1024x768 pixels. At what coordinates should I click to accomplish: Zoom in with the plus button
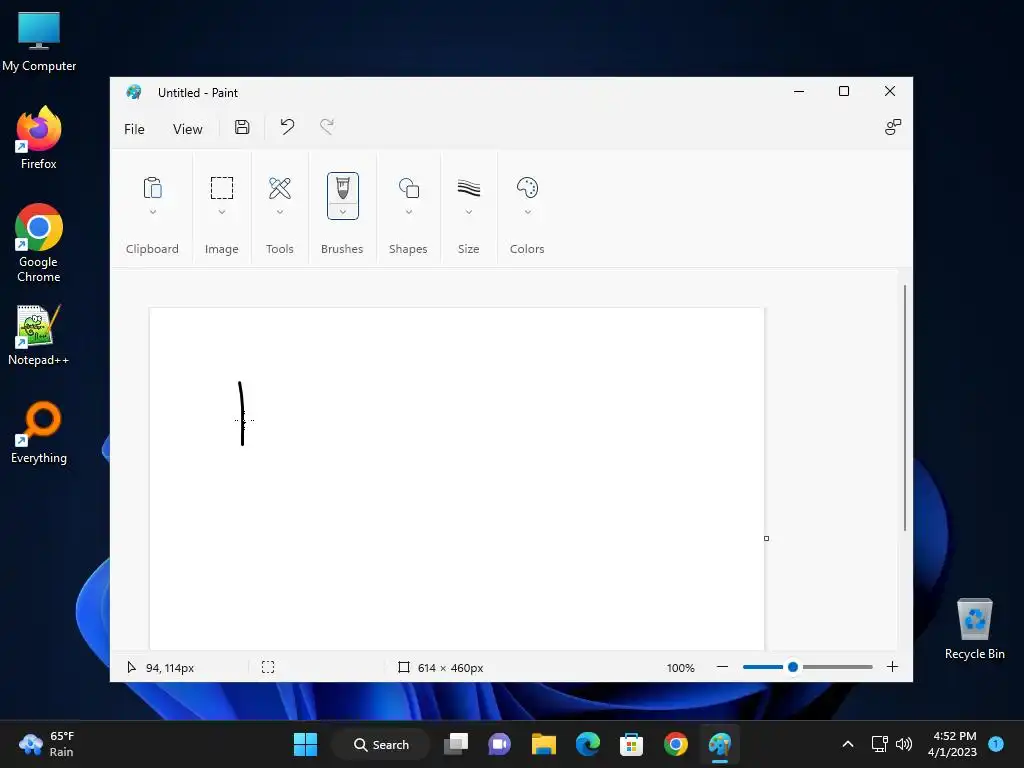click(x=892, y=667)
